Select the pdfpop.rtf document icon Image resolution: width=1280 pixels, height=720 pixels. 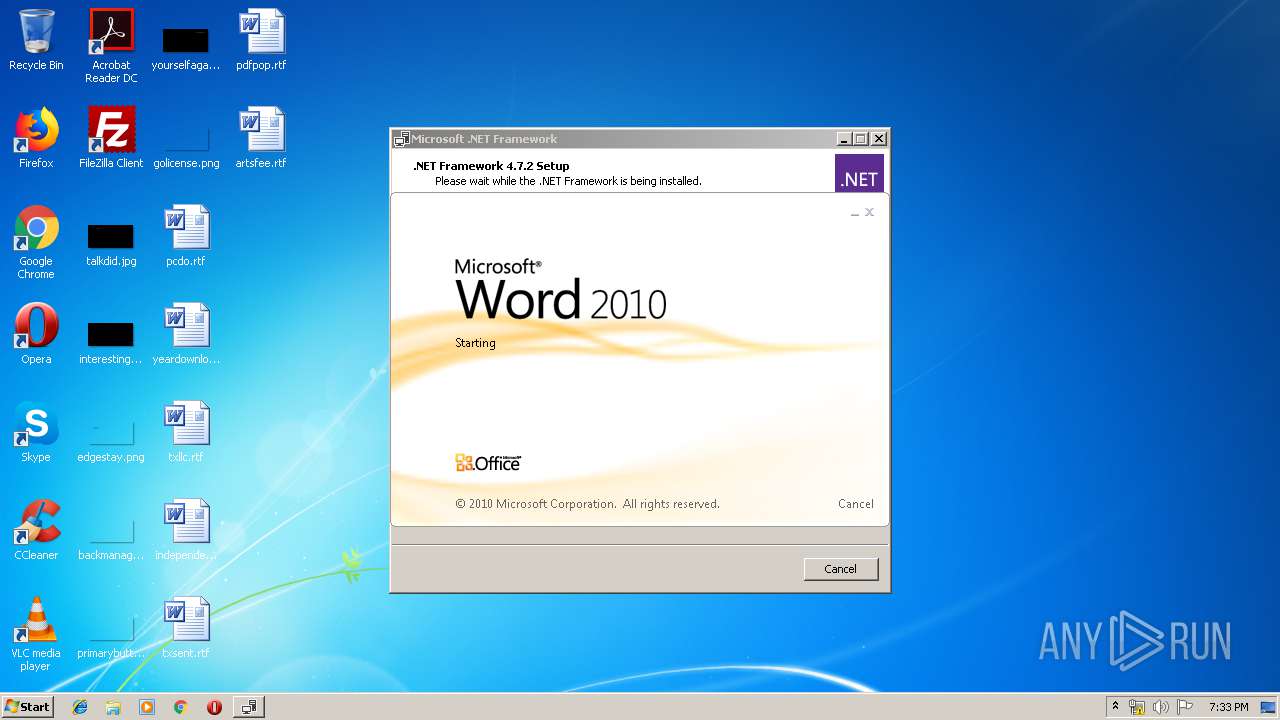(x=261, y=40)
